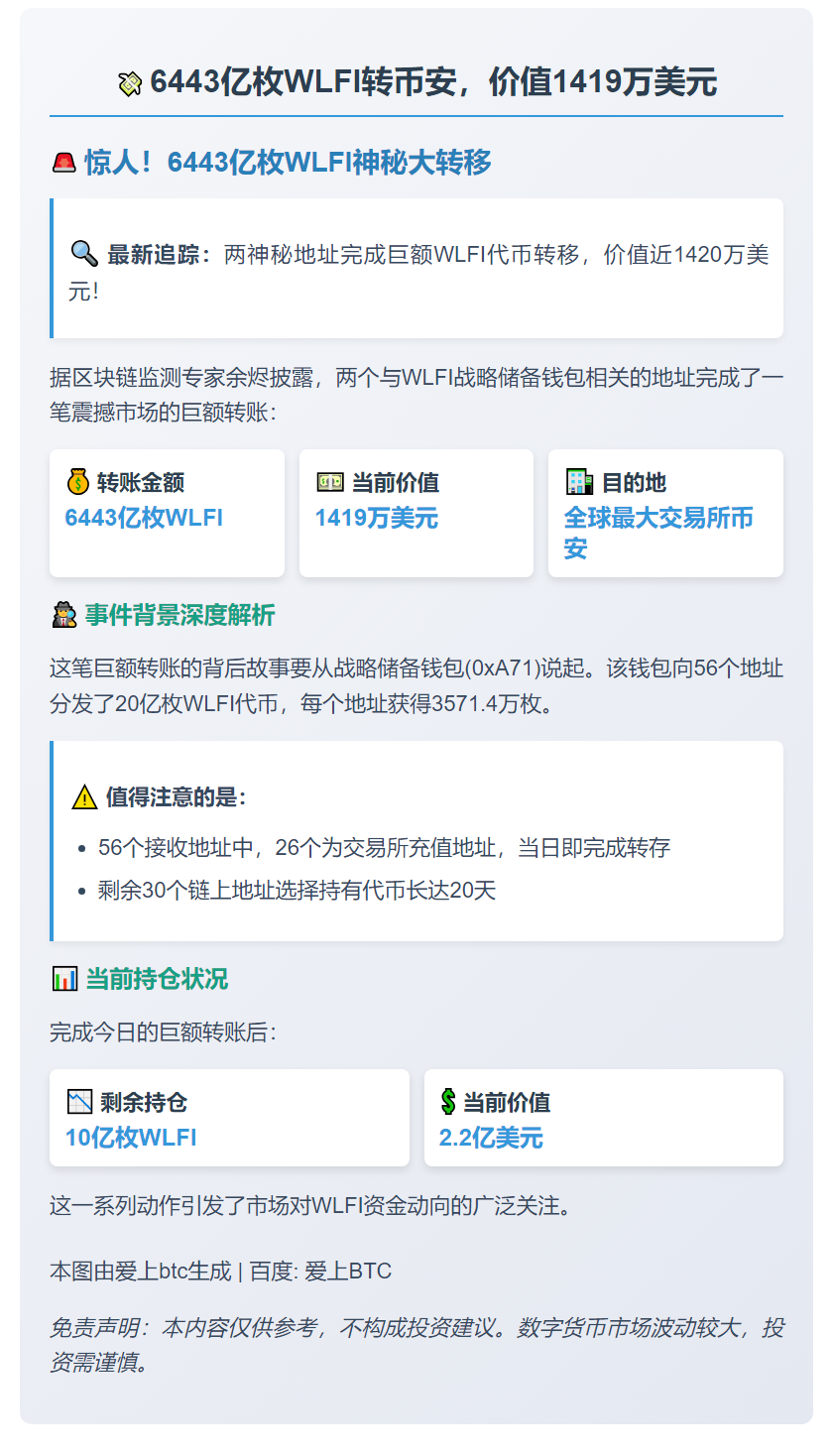Screen dimensions: 833x1456
Task: Select the 全球最大交易所币安 destination text
Action: pos(657,533)
